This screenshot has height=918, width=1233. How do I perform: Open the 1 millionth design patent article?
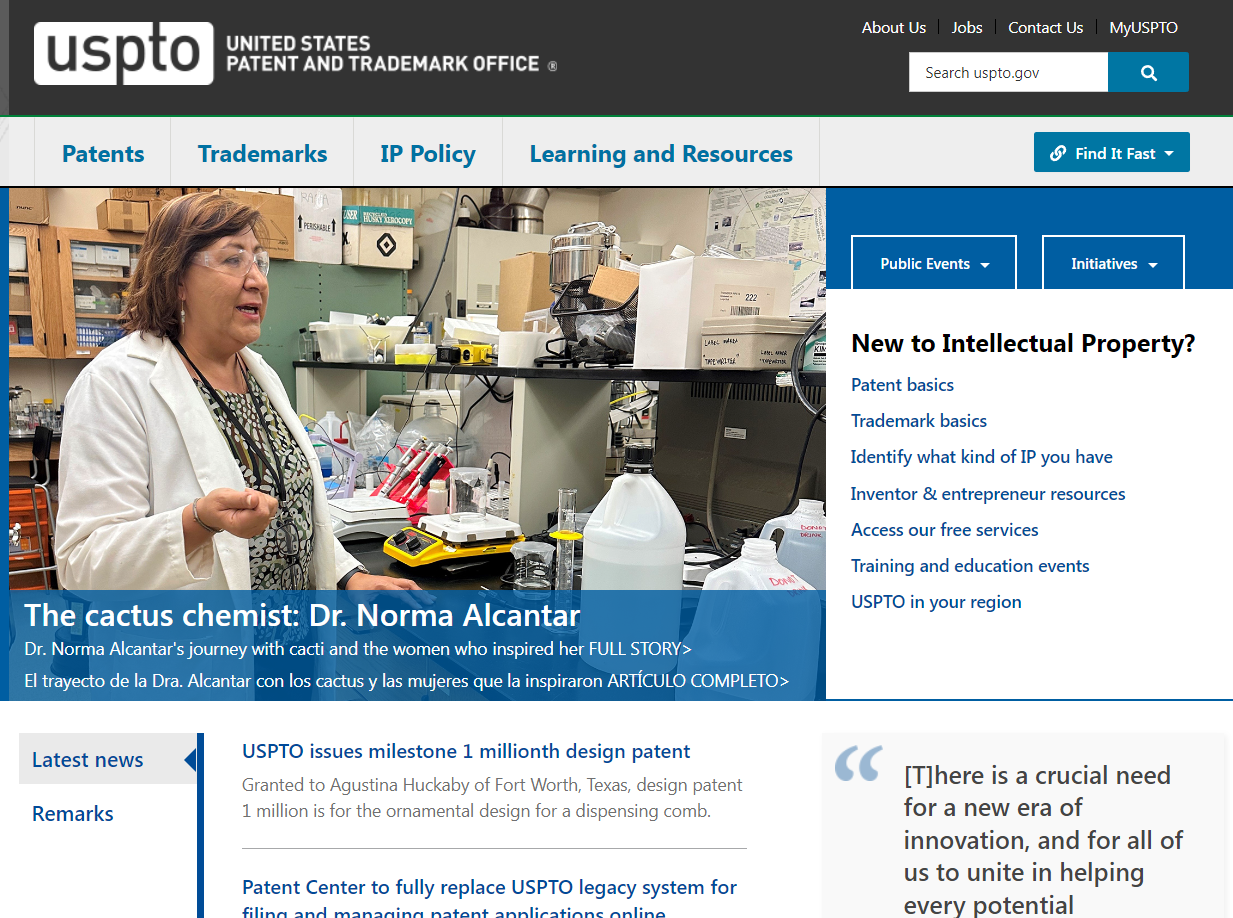466,751
